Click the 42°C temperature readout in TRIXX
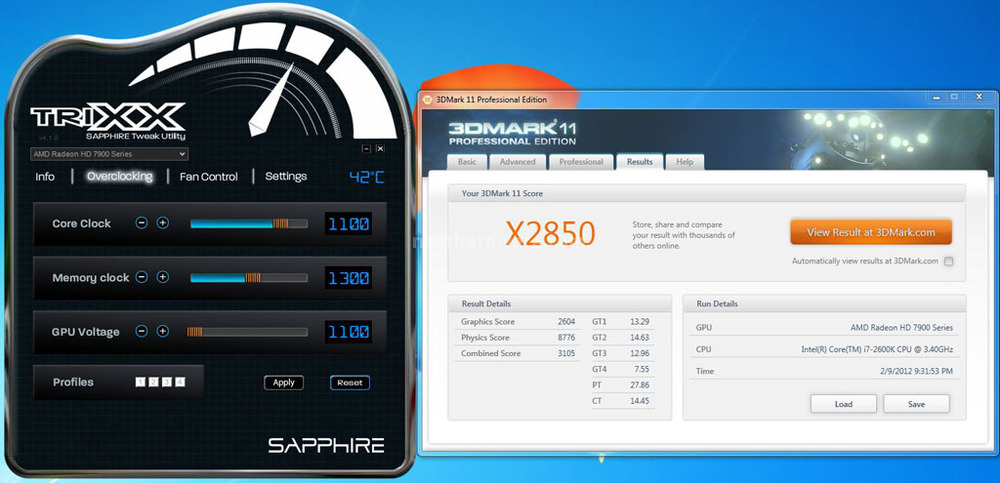The width and height of the screenshot is (1000, 483). click(367, 177)
